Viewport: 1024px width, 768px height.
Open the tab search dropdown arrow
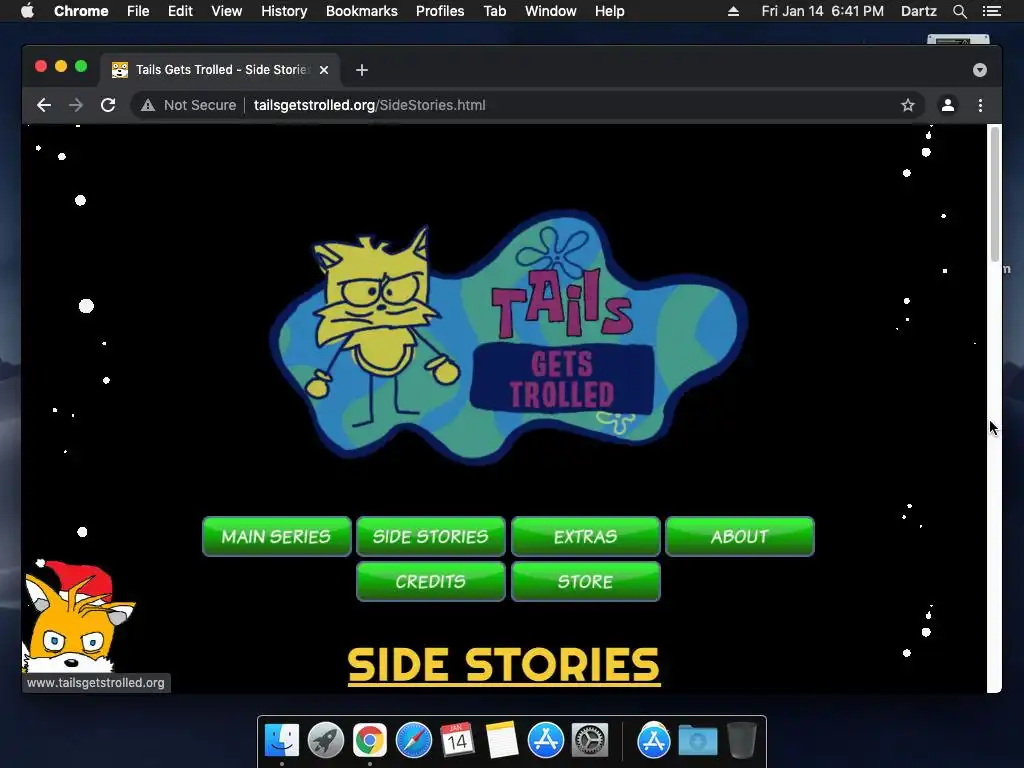[x=980, y=70]
